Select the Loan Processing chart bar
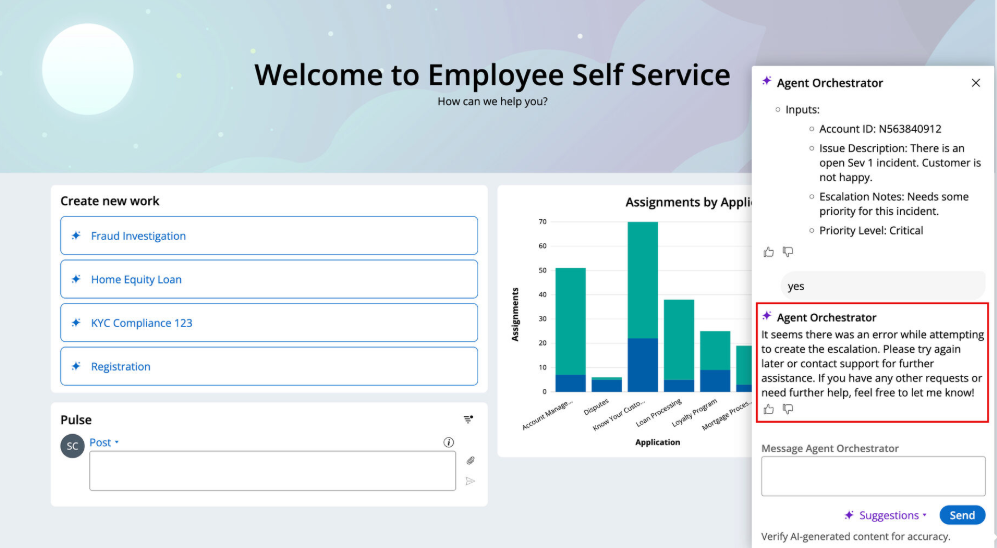The width and height of the screenshot is (997, 548). [679, 346]
